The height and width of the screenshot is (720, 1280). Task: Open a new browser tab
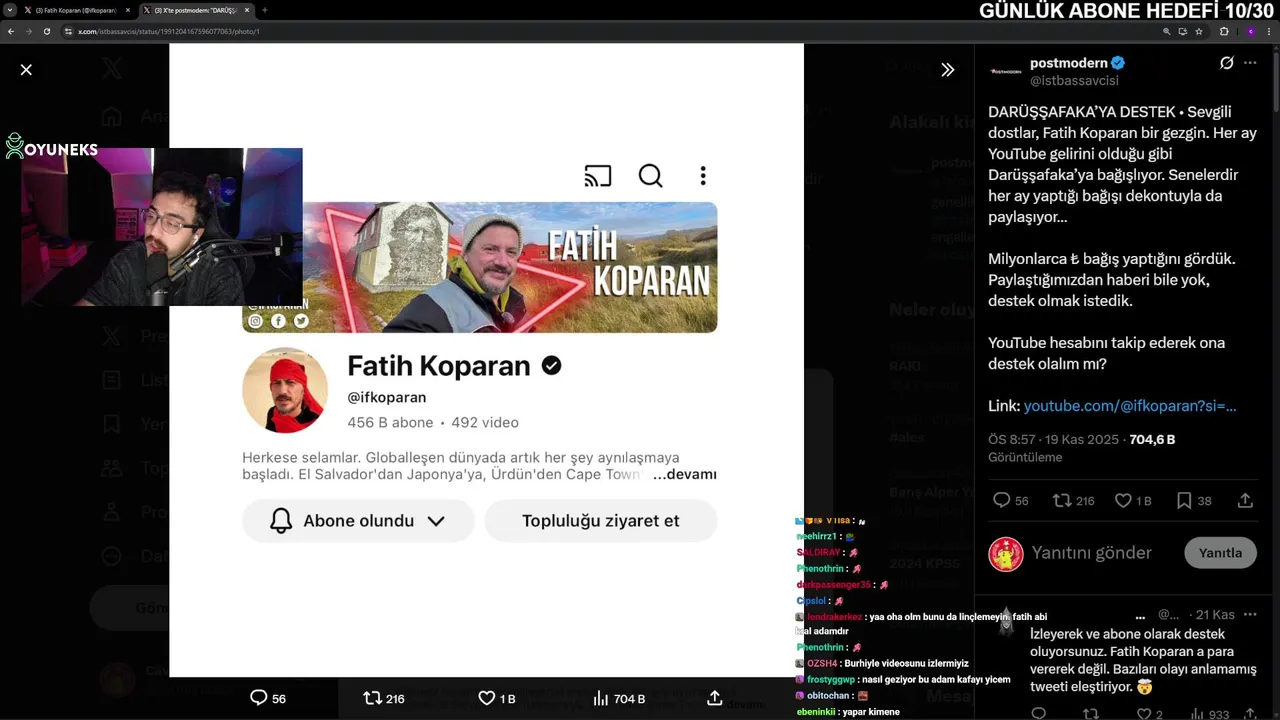point(265,10)
